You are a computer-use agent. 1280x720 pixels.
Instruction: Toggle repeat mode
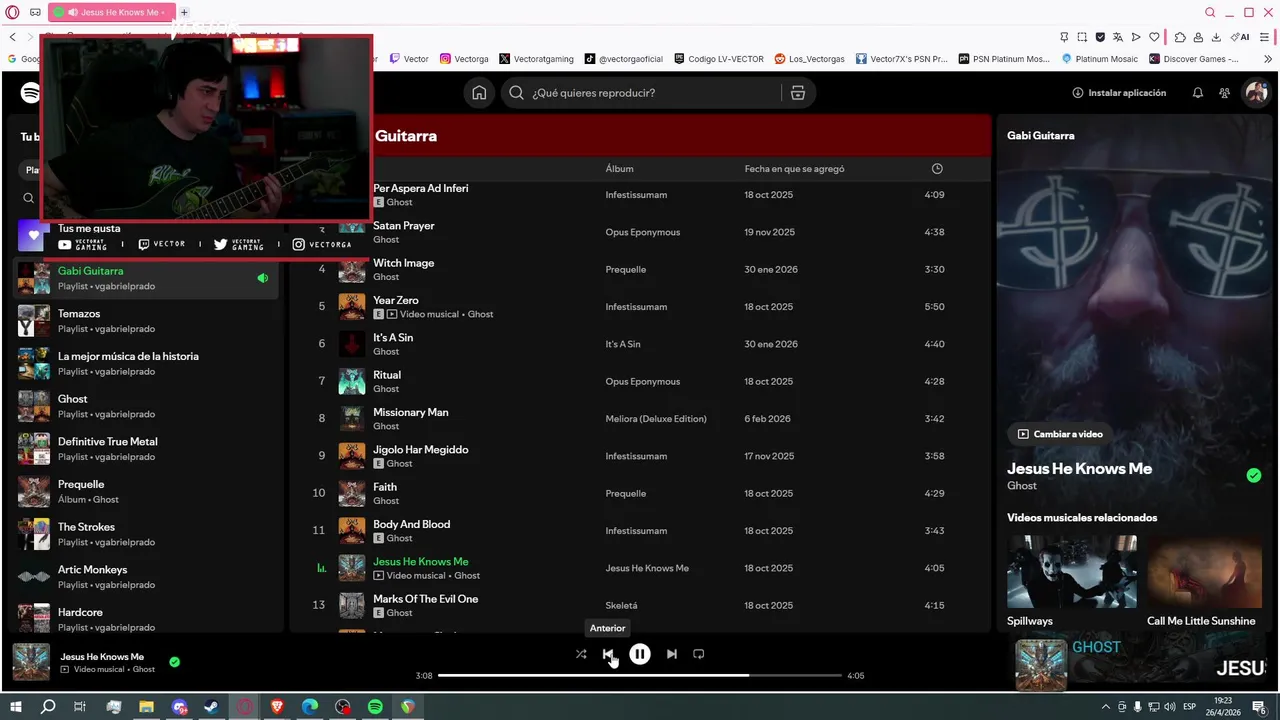point(699,654)
